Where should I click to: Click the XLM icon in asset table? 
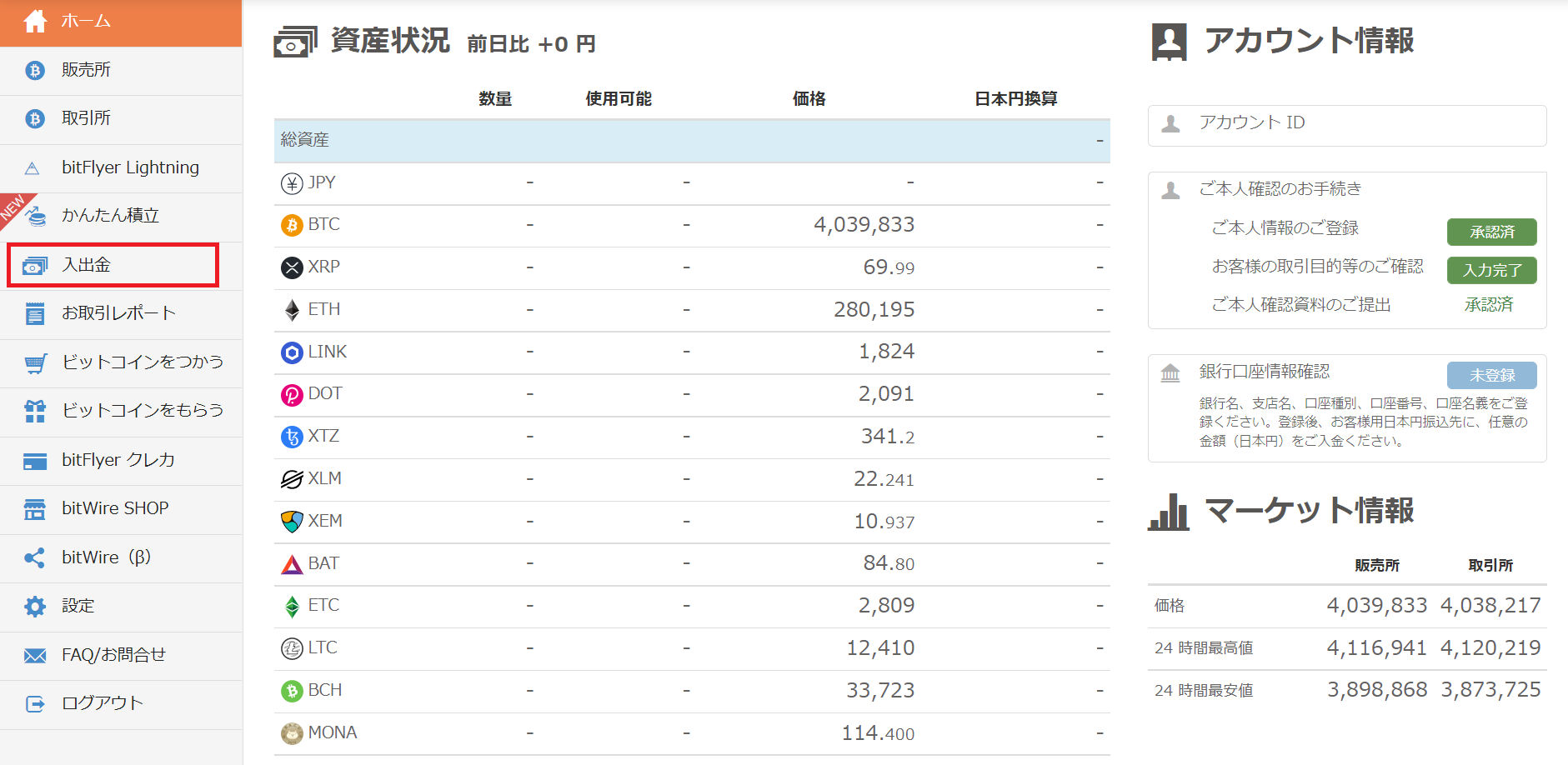pos(292,479)
